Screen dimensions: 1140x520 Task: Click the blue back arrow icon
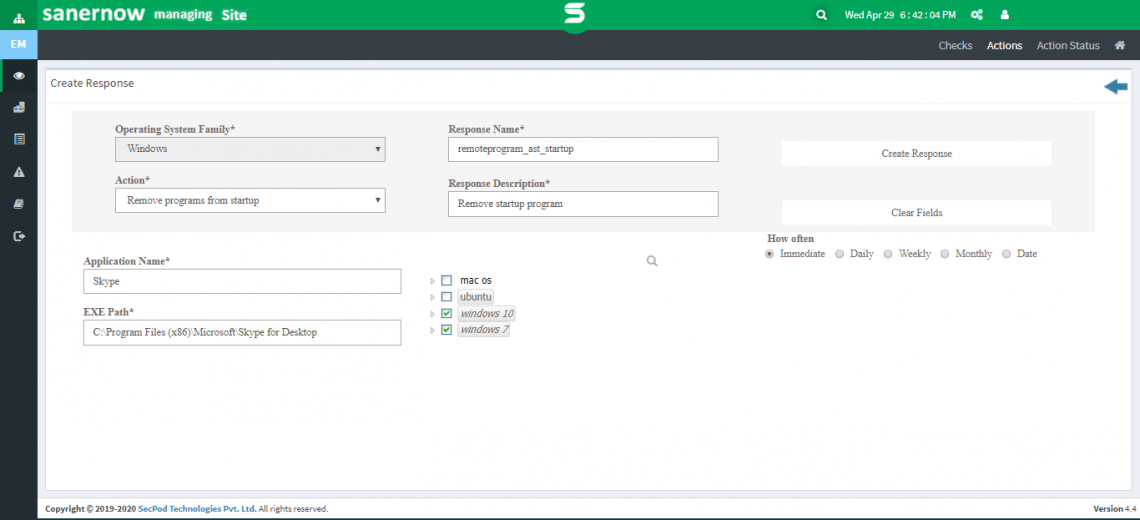(1115, 87)
